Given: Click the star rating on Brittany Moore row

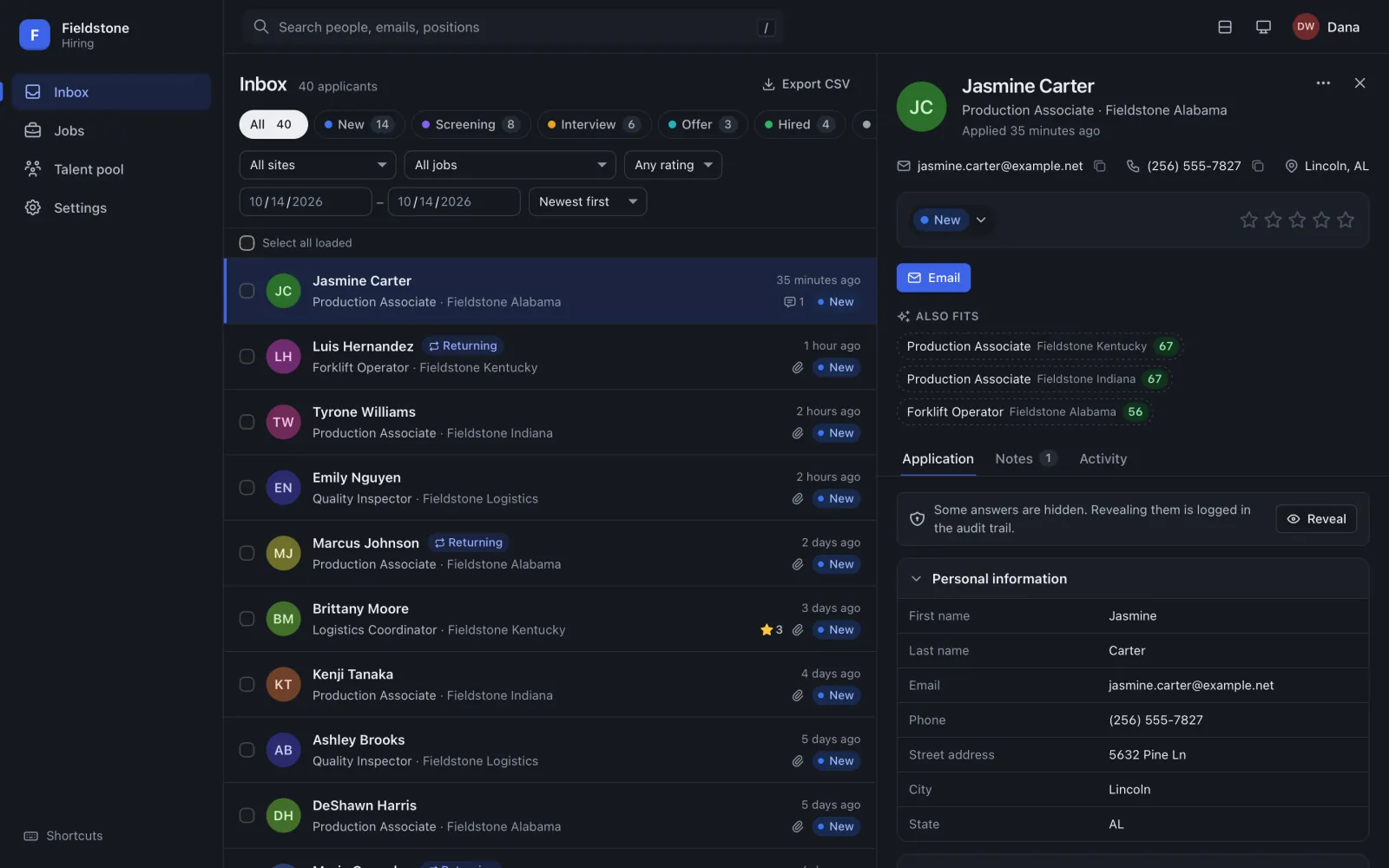Looking at the screenshot, I should 772,630.
